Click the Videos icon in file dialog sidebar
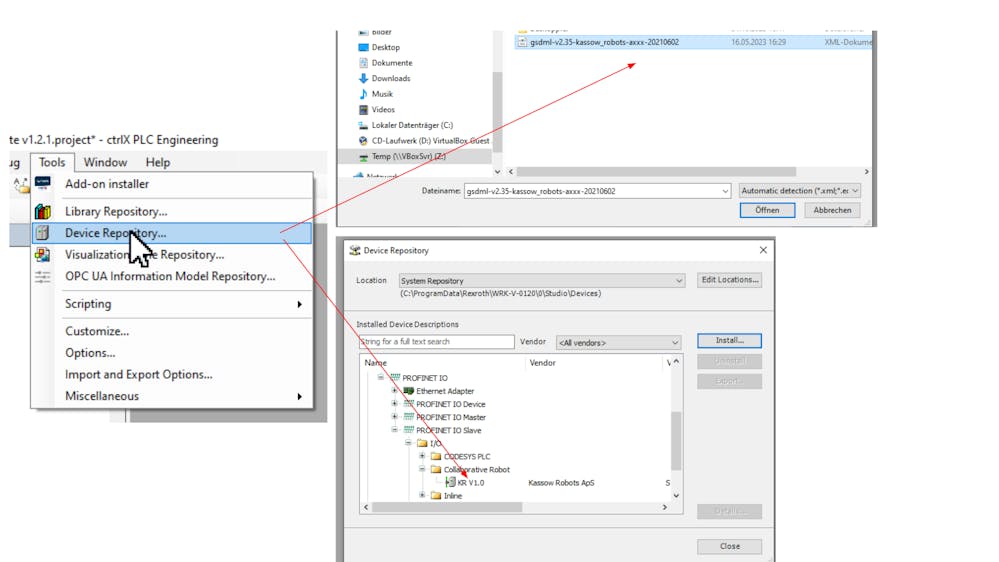Image resolution: width=999 pixels, height=562 pixels. tap(363, 110)
